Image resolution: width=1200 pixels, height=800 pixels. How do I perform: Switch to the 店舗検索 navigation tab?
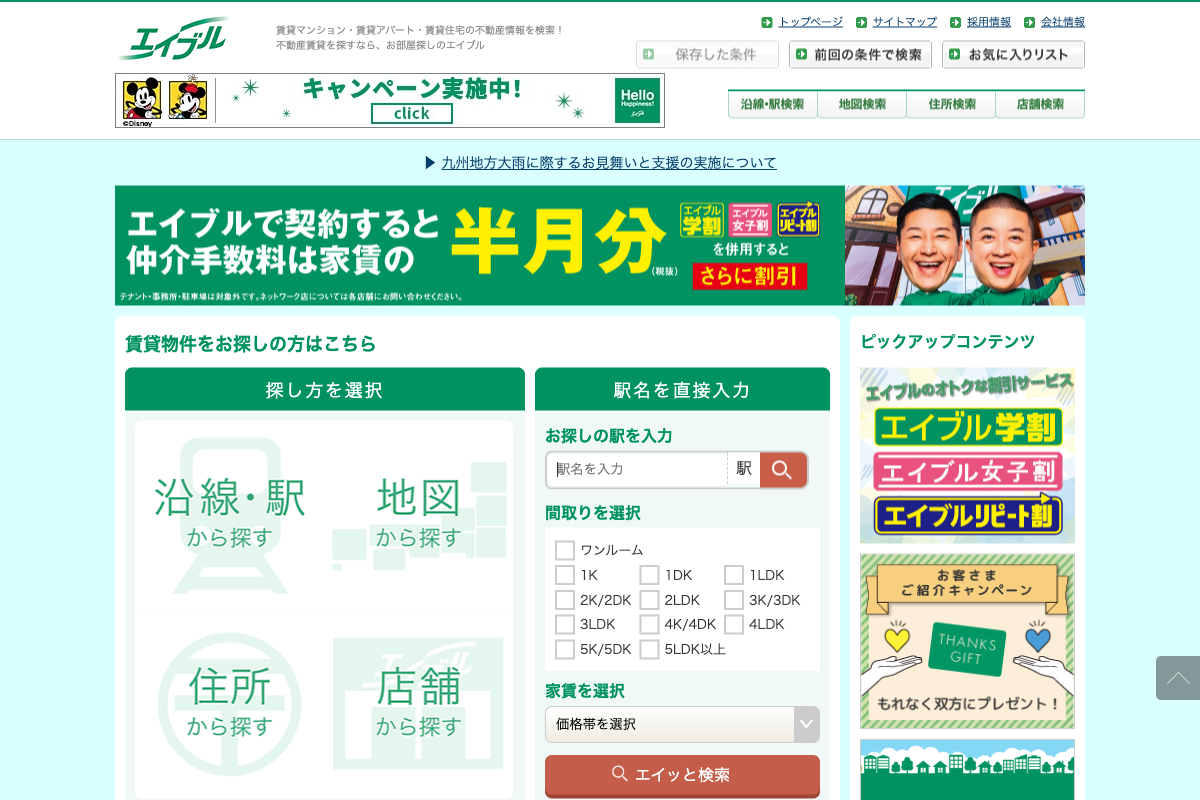click(1040, 104)
